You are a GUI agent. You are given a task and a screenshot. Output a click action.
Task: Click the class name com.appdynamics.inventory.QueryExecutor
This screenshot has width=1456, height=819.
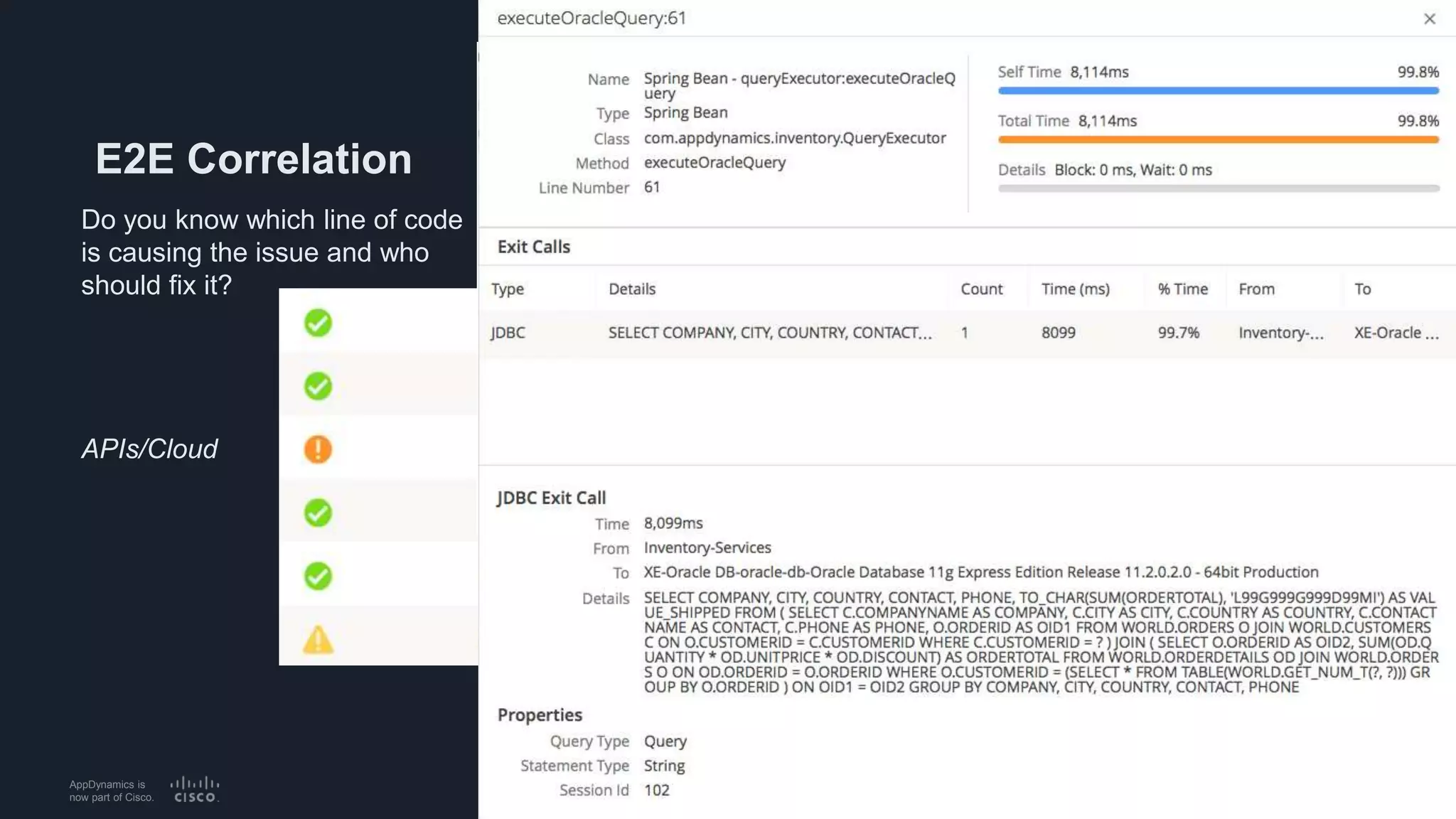point(795,138)
